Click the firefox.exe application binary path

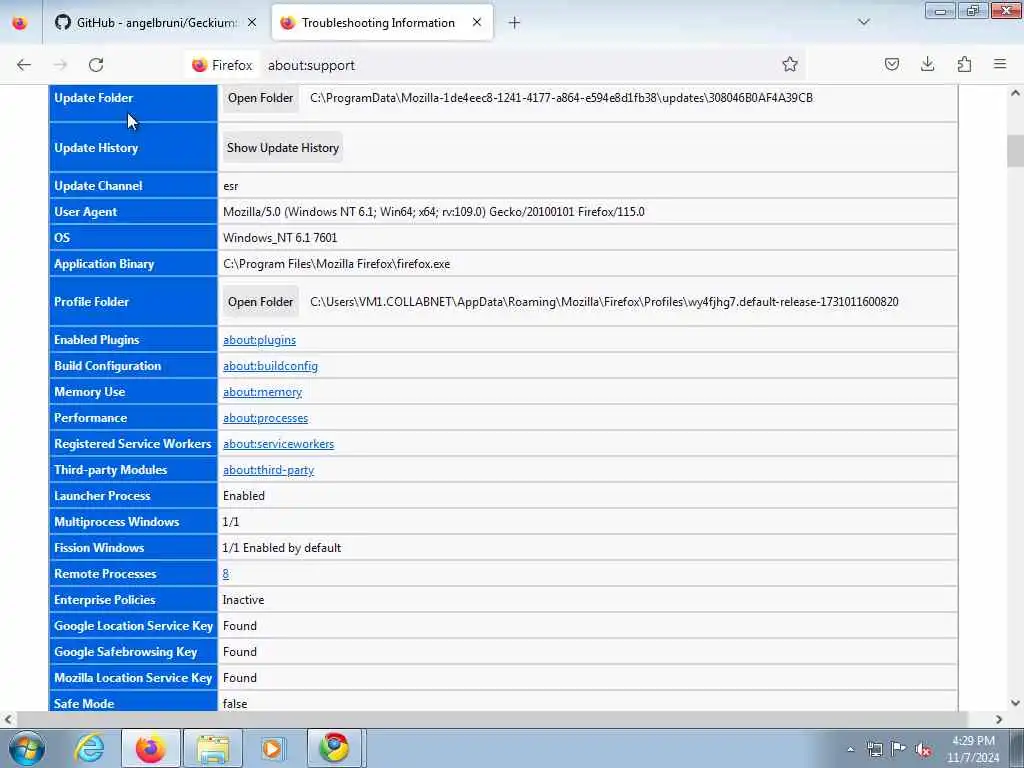(x=336, y=264)
